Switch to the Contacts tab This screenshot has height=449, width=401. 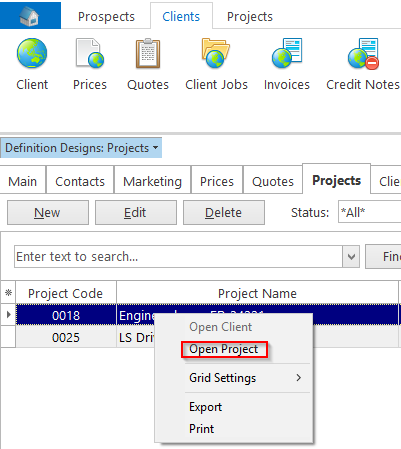click(x=80, y=181)
